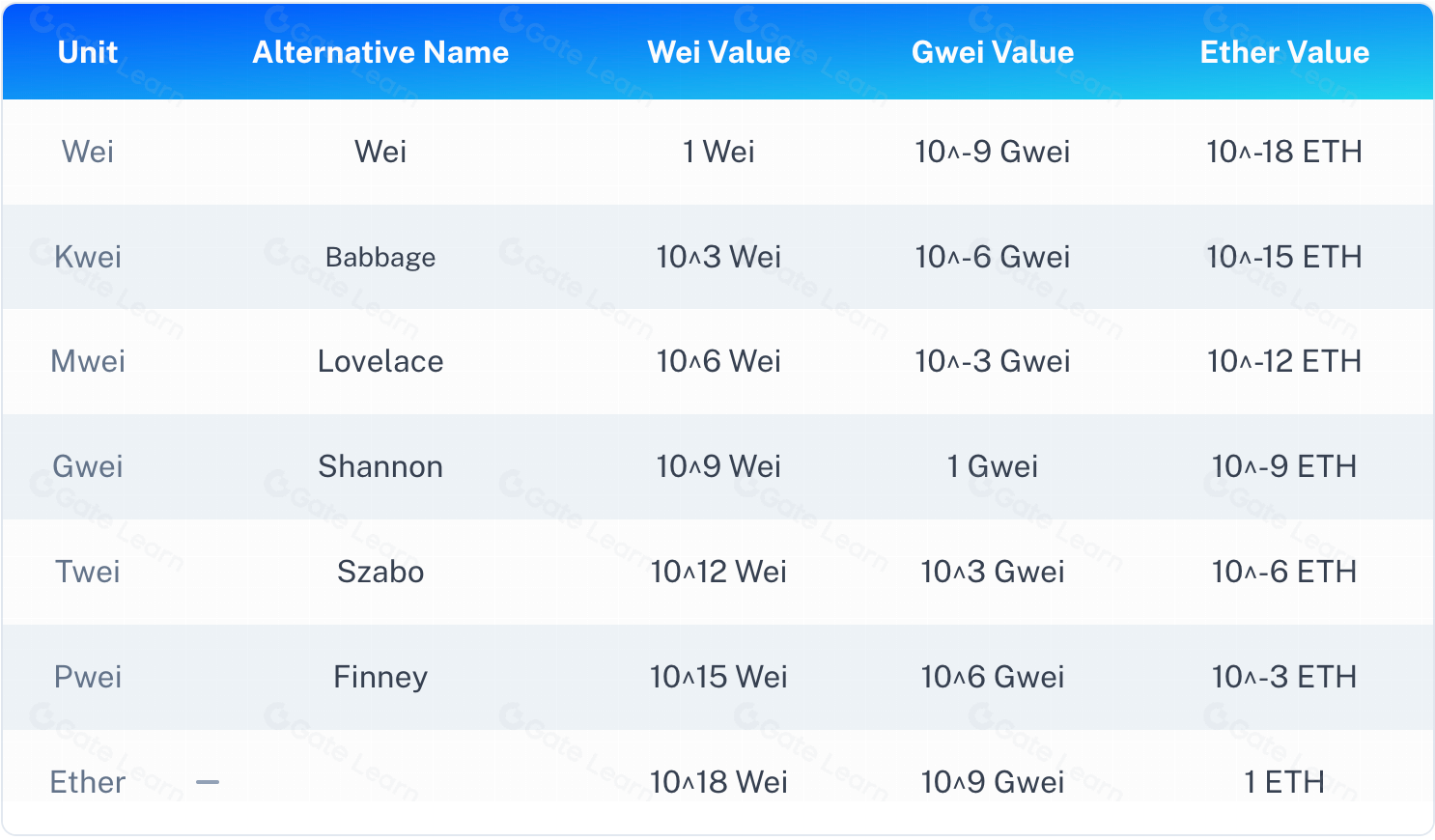Select the Alternative Name column header
Screen dimensions: 1435x840
(x=380, y=52)
